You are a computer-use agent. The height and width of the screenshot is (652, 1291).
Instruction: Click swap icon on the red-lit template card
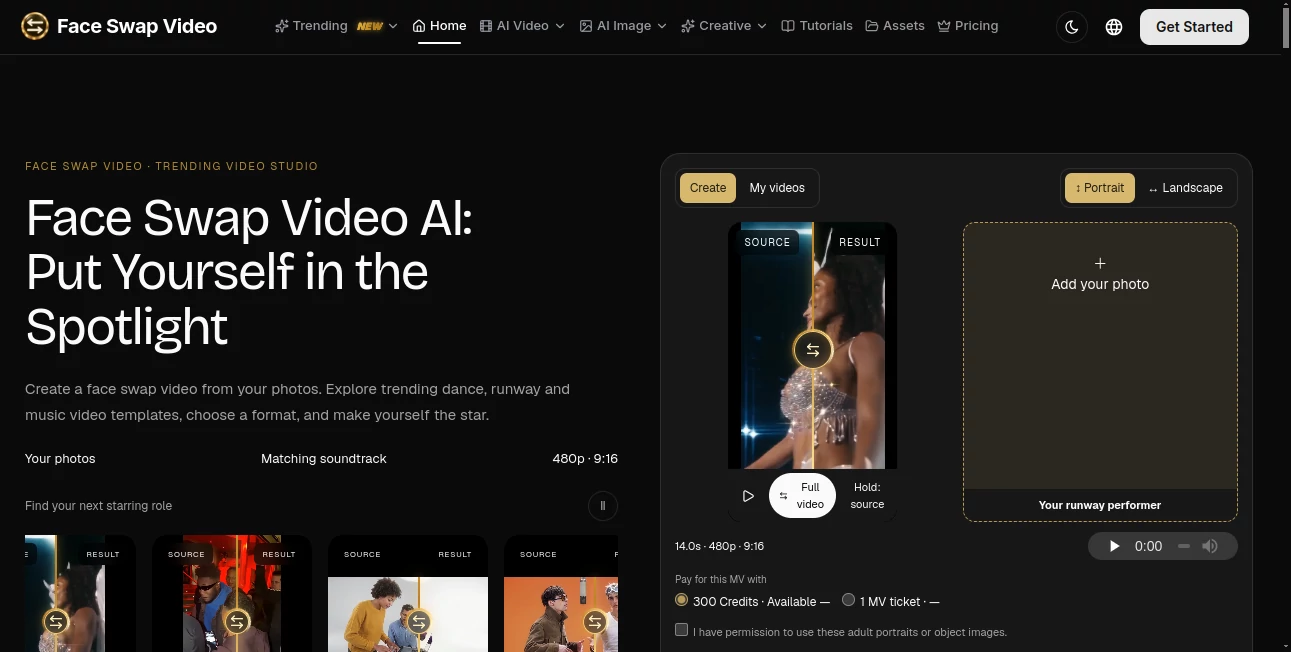tap(236, 622)
